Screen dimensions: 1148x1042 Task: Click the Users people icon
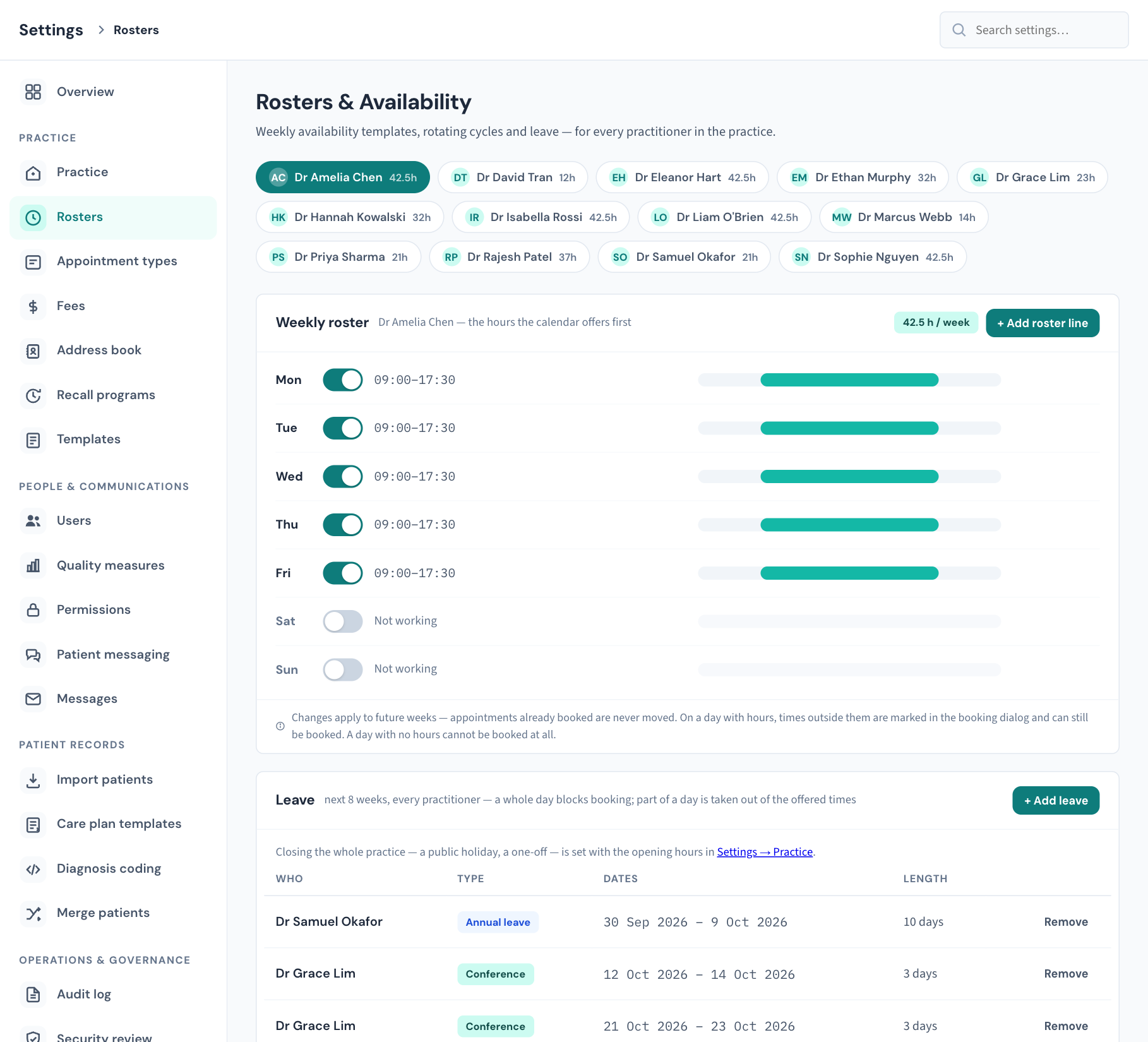click(33, 521)
